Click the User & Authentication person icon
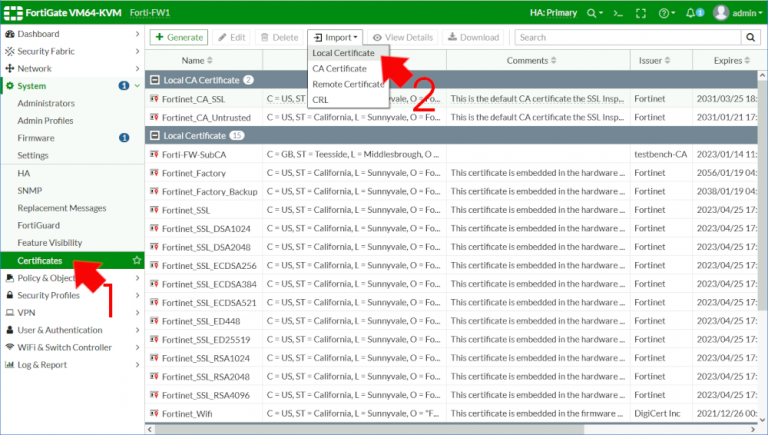 9,330
